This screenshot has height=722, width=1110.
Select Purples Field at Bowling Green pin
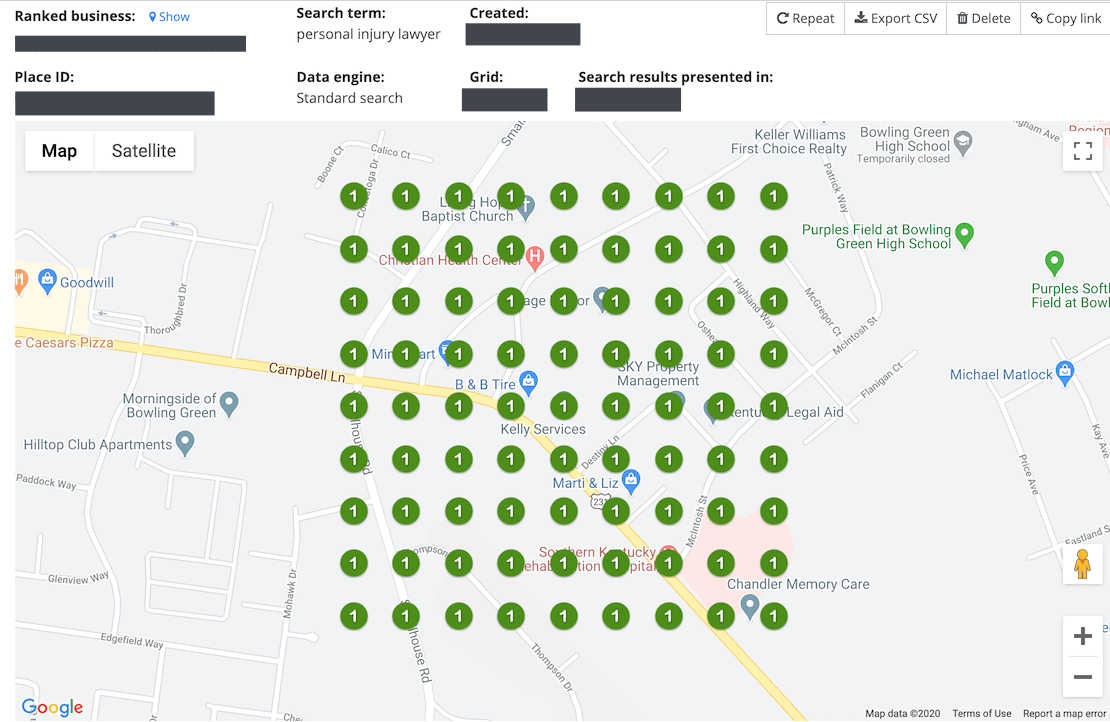(x=964, y=235)
